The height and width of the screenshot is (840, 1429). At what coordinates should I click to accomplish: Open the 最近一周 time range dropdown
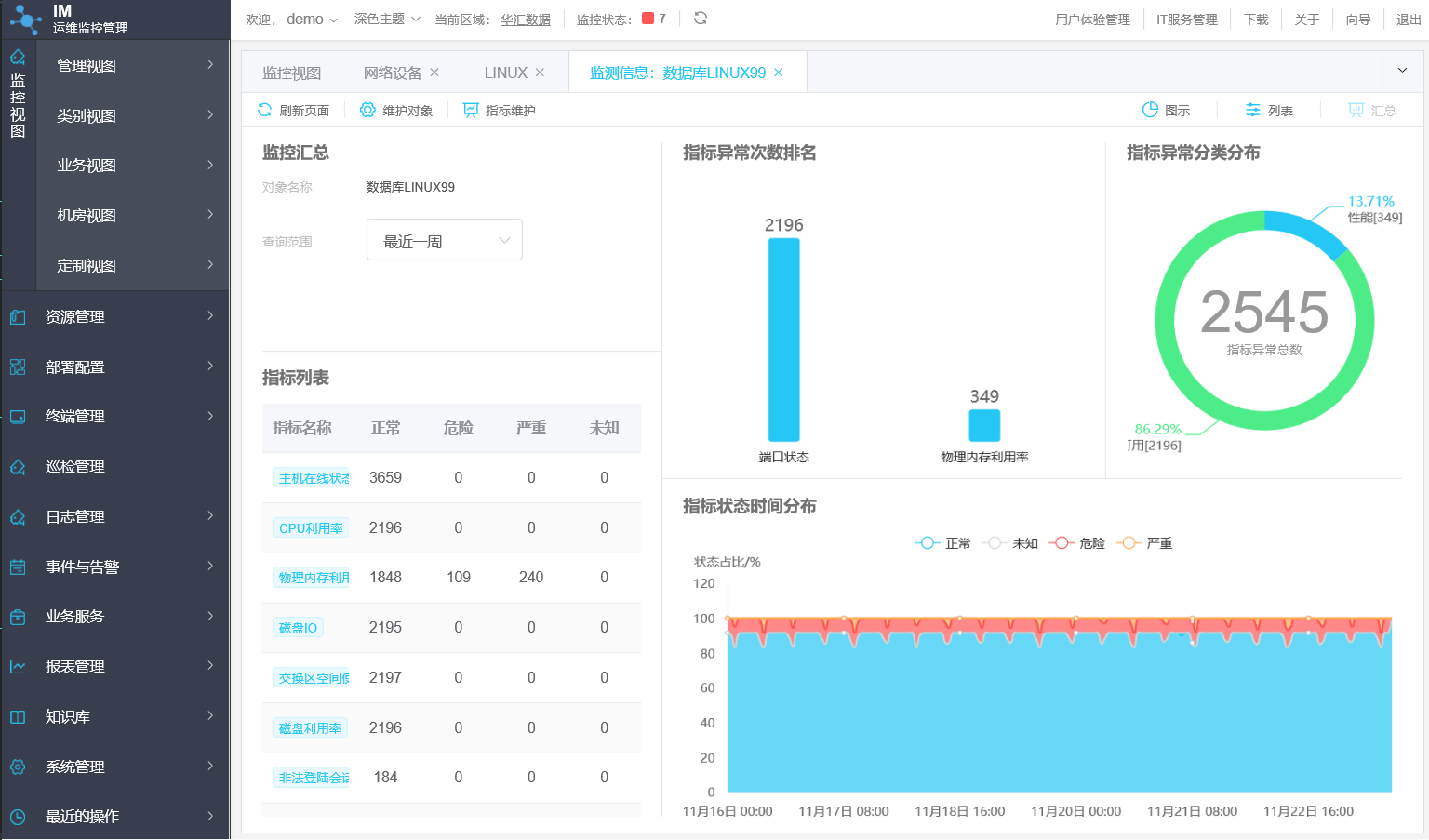444,239
